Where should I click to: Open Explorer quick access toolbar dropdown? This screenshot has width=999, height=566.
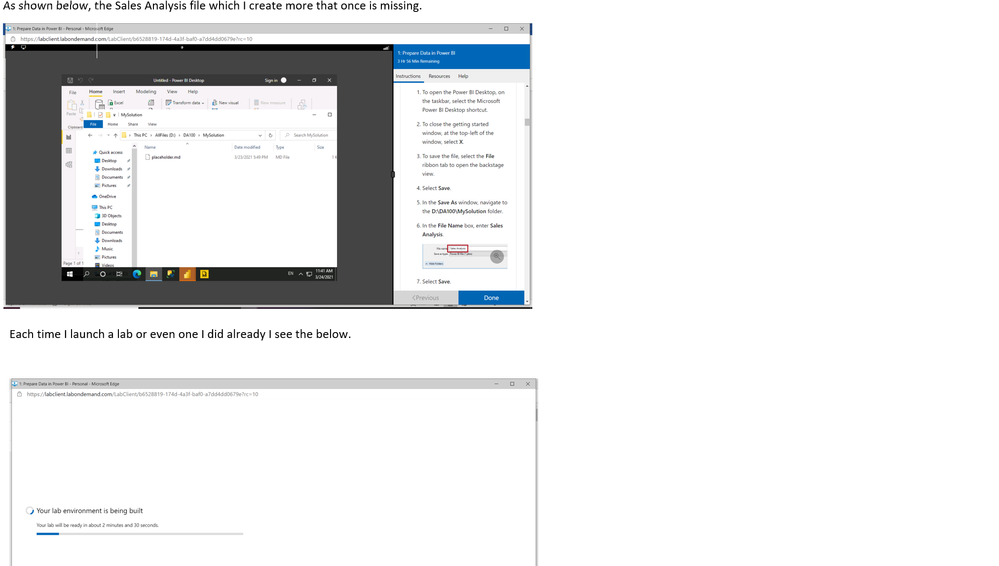point(114,115)
